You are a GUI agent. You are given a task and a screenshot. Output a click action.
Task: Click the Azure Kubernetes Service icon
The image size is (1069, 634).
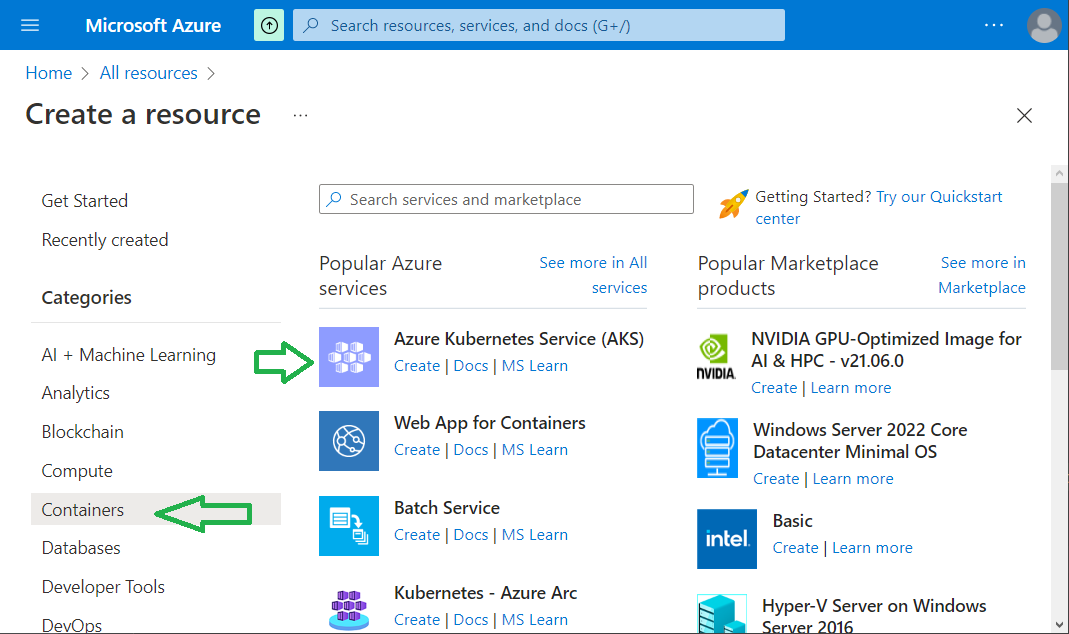[x=349, y=357]
